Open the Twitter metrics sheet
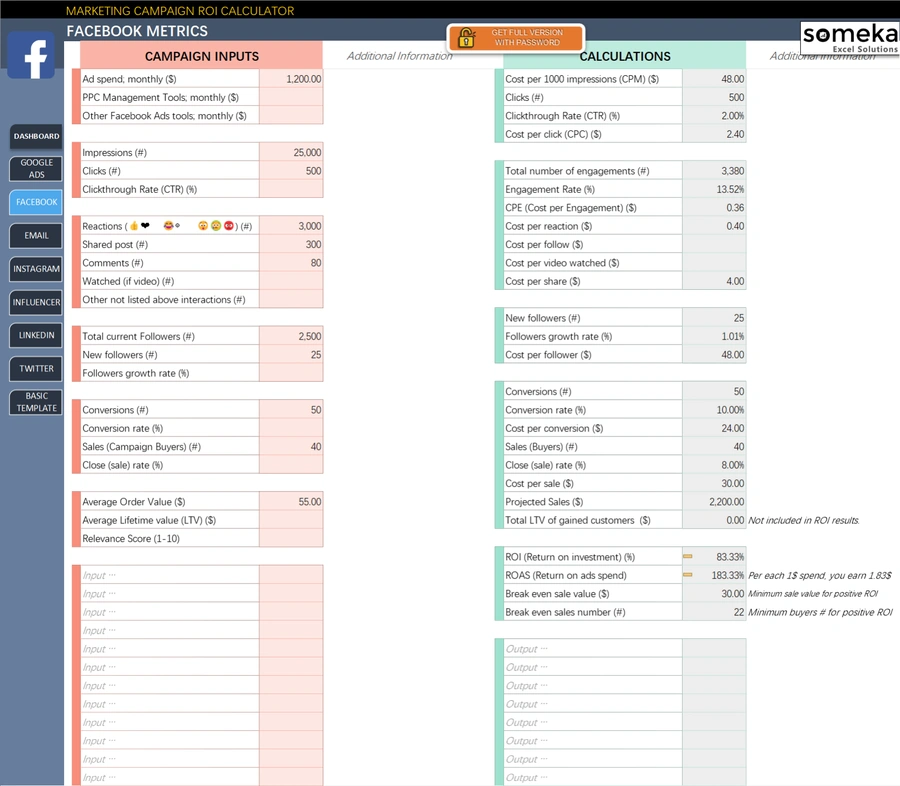This screenshot has height=786, width=900. pos(36,369)
